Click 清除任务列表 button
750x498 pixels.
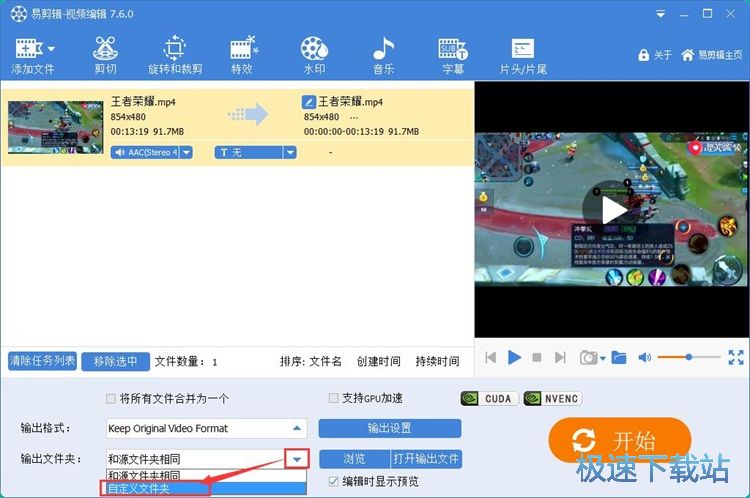coord(43,361)
